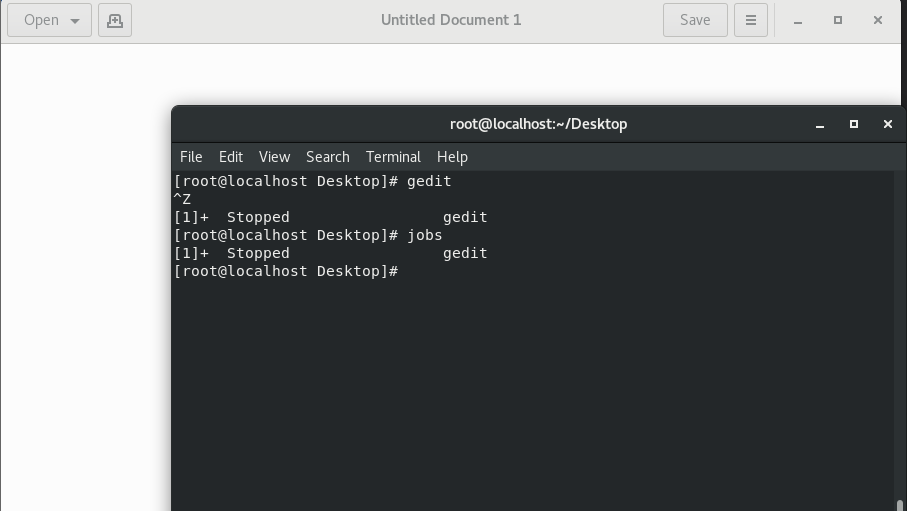Click the terminal title 'root@localhost:~/Desktop'
The height and width of the screenshot is (511, 907).
pyautogui.click(x=539, y=124)
